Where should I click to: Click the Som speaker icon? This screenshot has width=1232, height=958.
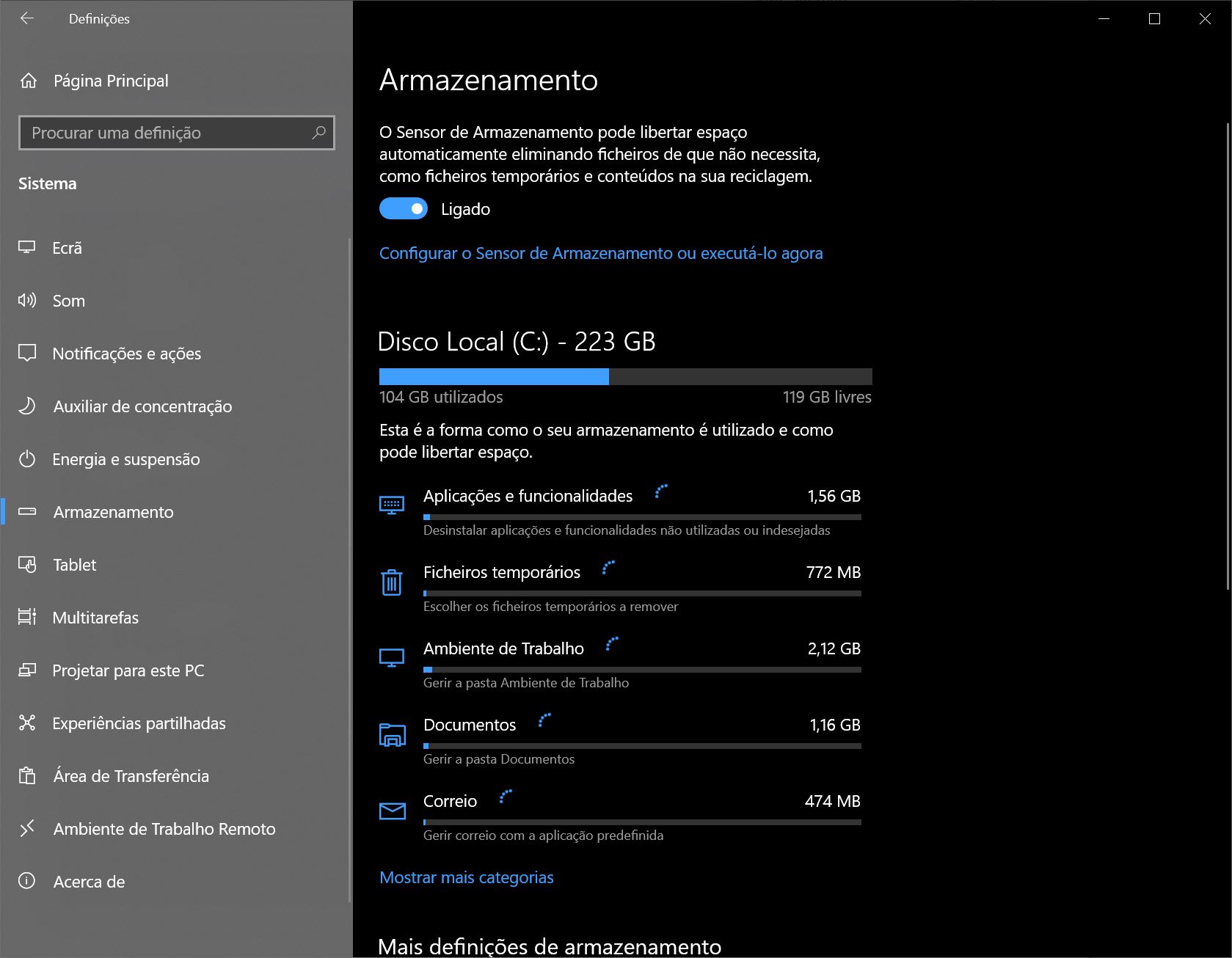[x=27, y=300]
